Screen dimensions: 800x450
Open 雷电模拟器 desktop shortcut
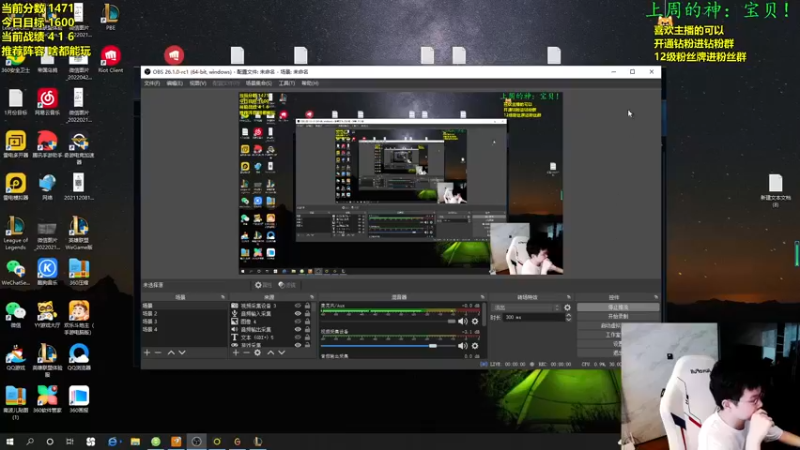point(15,187)
